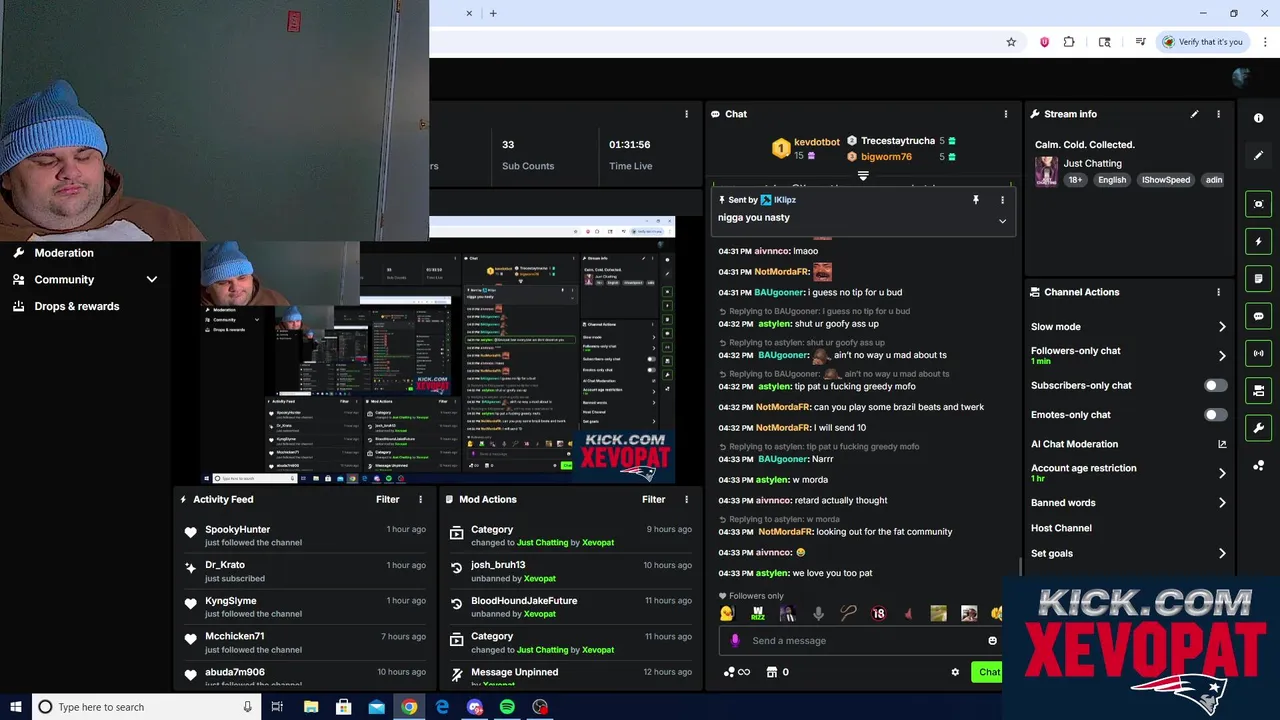Screen dimensions: 1280x720
Task: Open Just Chatting category link
Action: coord(1092,163)
